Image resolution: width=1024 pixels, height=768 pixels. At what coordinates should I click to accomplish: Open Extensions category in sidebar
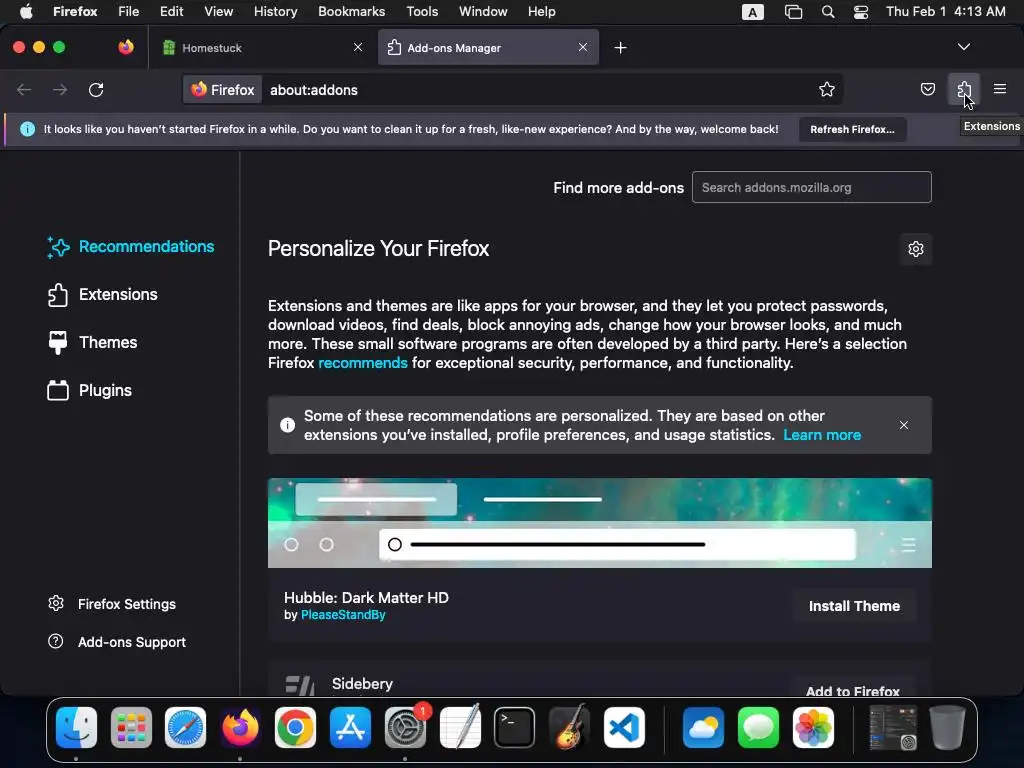pyautogui.click(x=103, y=295)
